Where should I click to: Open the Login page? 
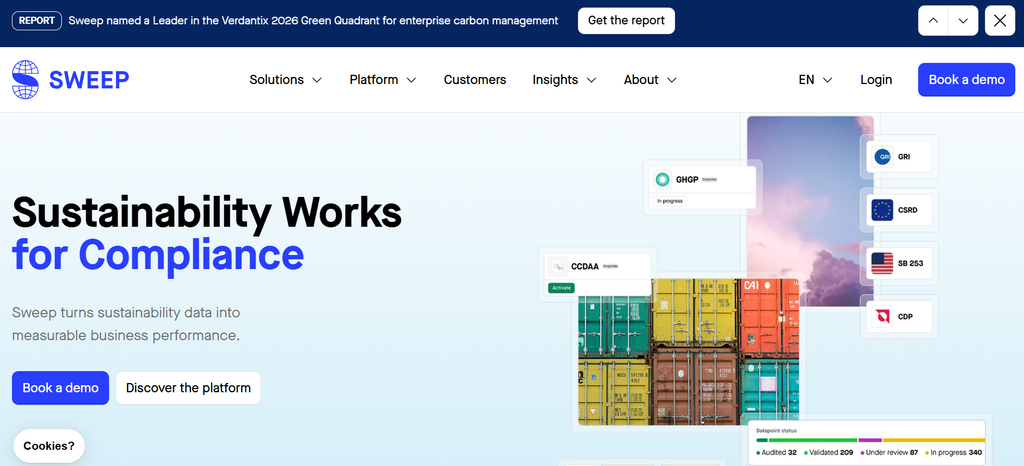coord(876,80)
